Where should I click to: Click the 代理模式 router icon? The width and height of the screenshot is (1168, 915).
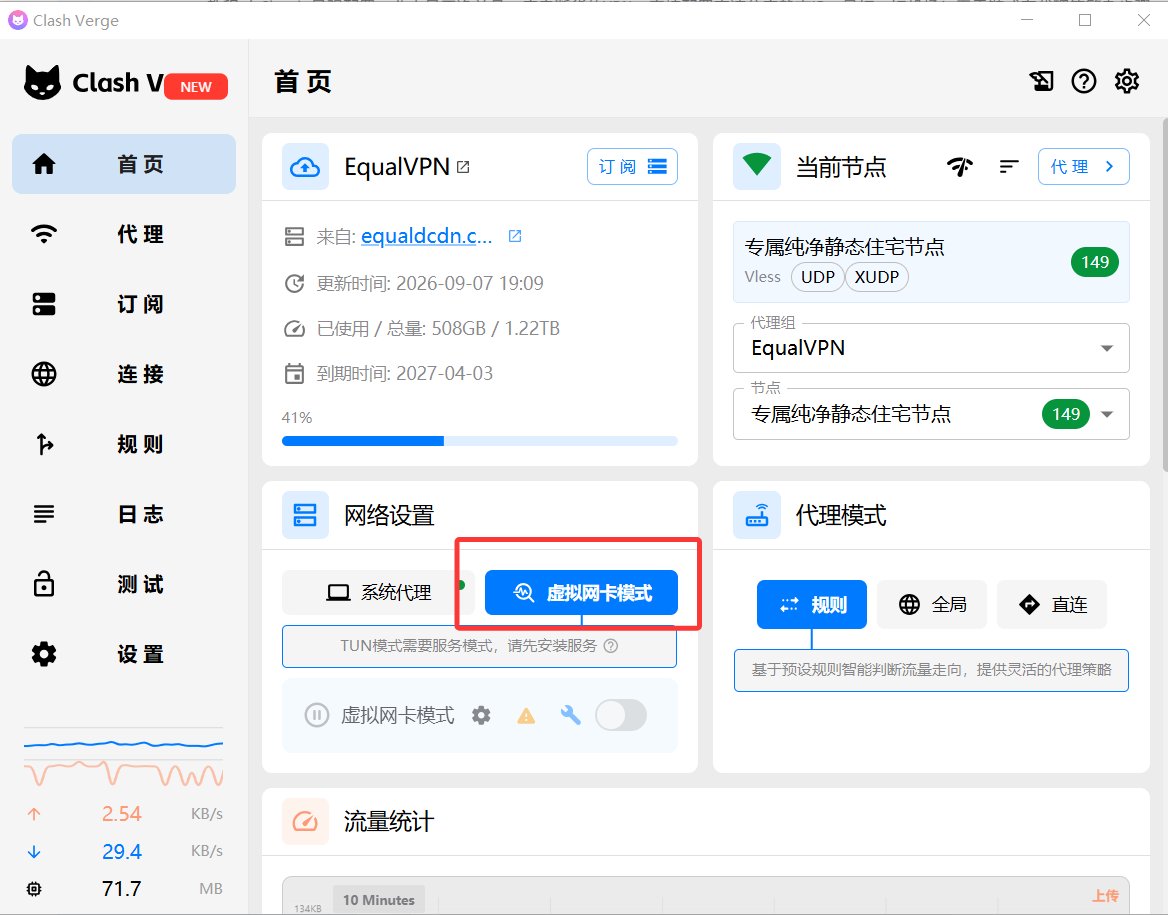click(x=757, y=515)
